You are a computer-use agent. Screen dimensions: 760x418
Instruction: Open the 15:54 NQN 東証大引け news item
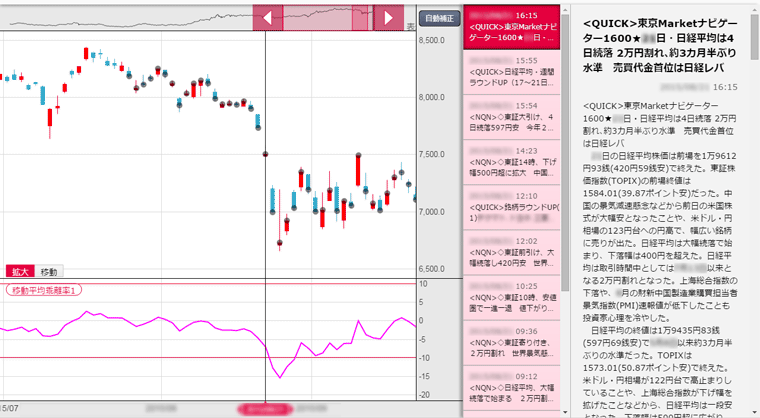point(510,118)
